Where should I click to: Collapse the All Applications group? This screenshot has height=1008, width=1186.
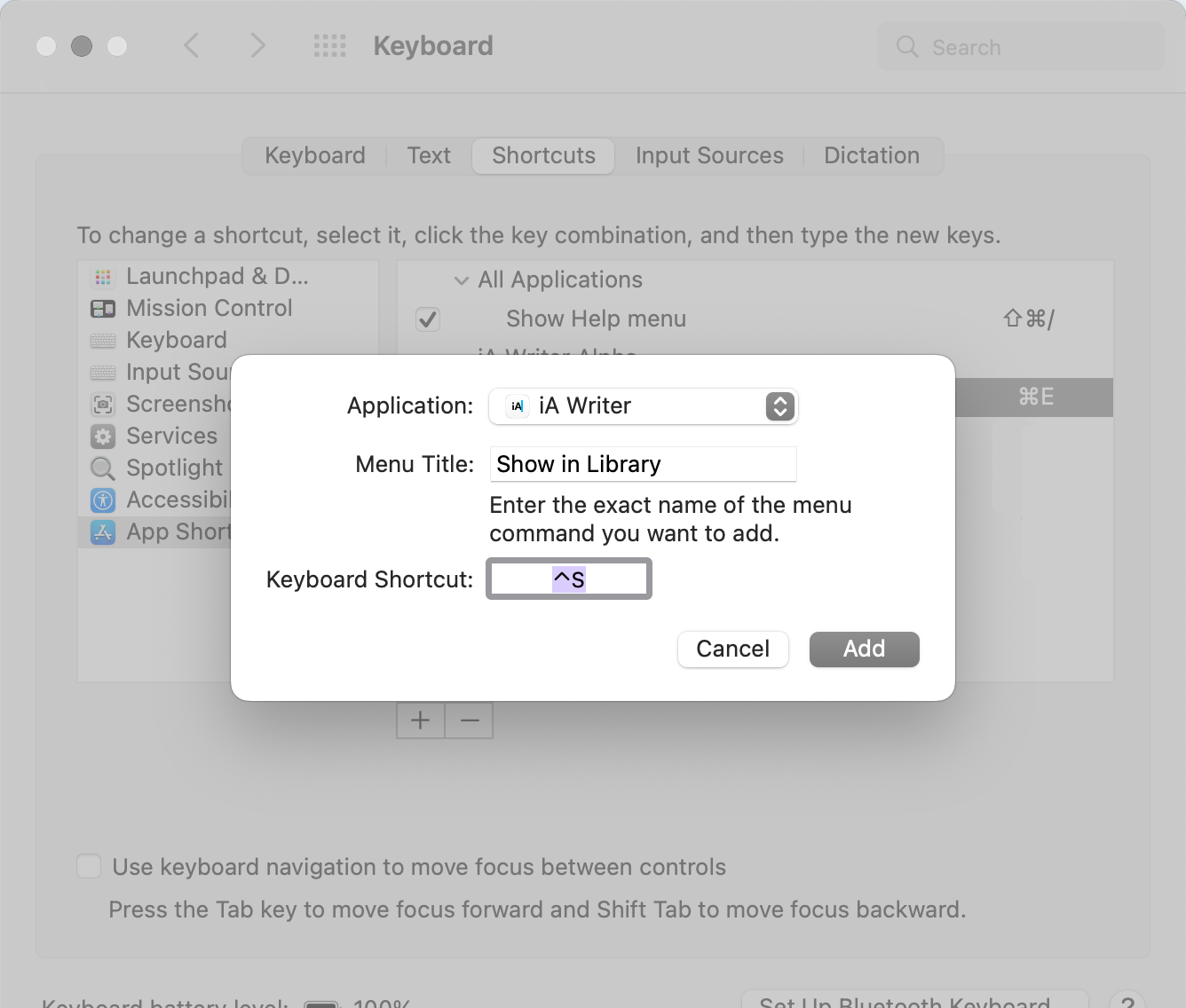coord(461,280)
